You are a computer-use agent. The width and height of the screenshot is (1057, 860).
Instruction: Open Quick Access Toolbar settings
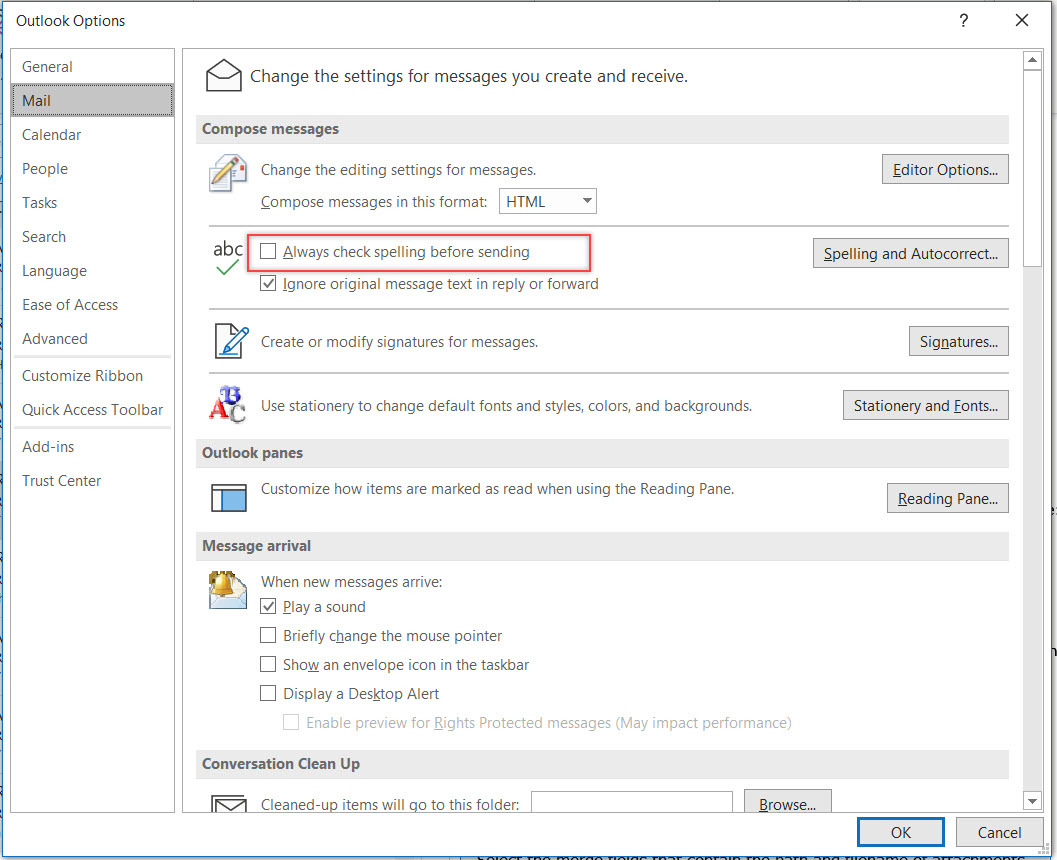(92, 410)
